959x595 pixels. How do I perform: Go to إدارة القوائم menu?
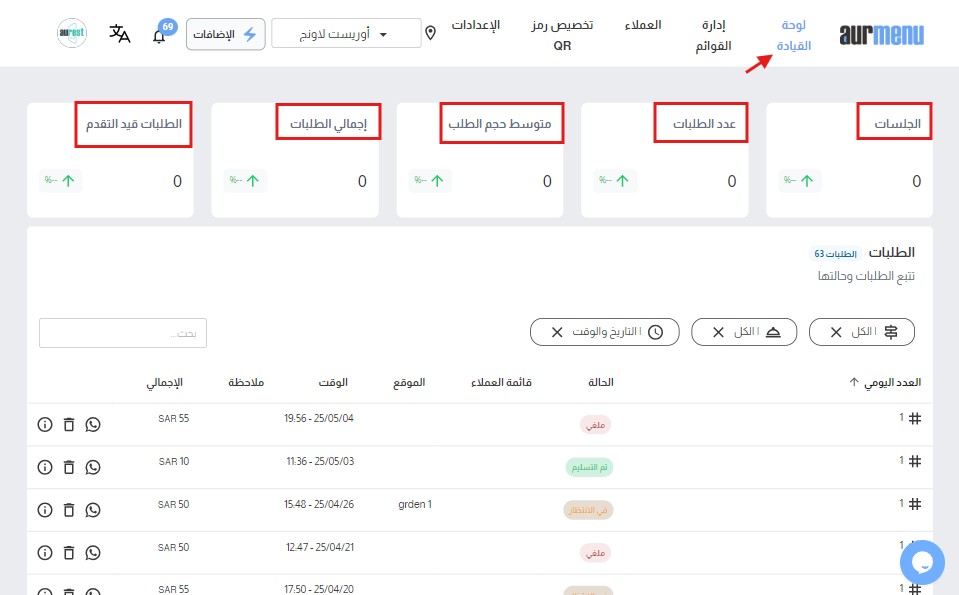[x=713, y=35]
